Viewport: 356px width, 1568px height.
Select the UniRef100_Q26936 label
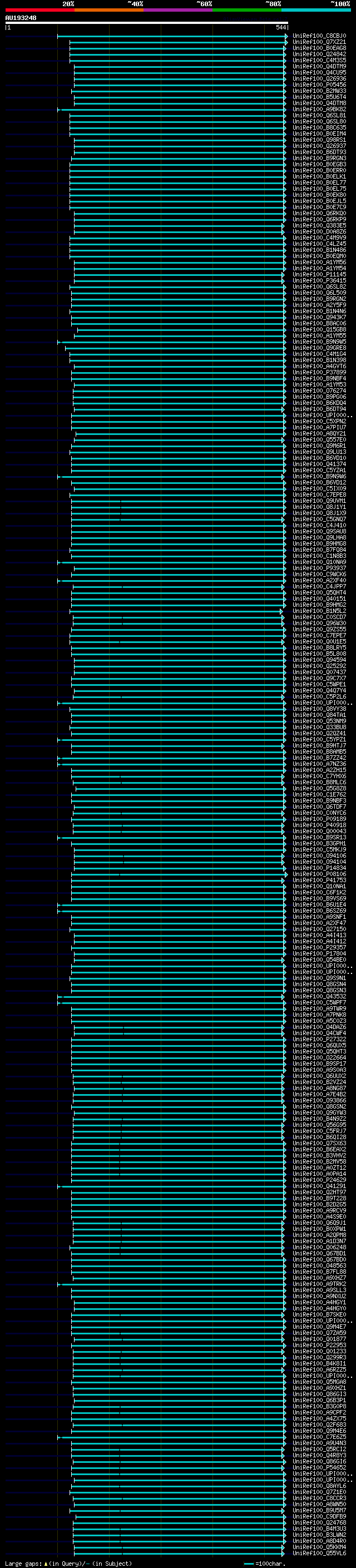(x=319, y=78)
